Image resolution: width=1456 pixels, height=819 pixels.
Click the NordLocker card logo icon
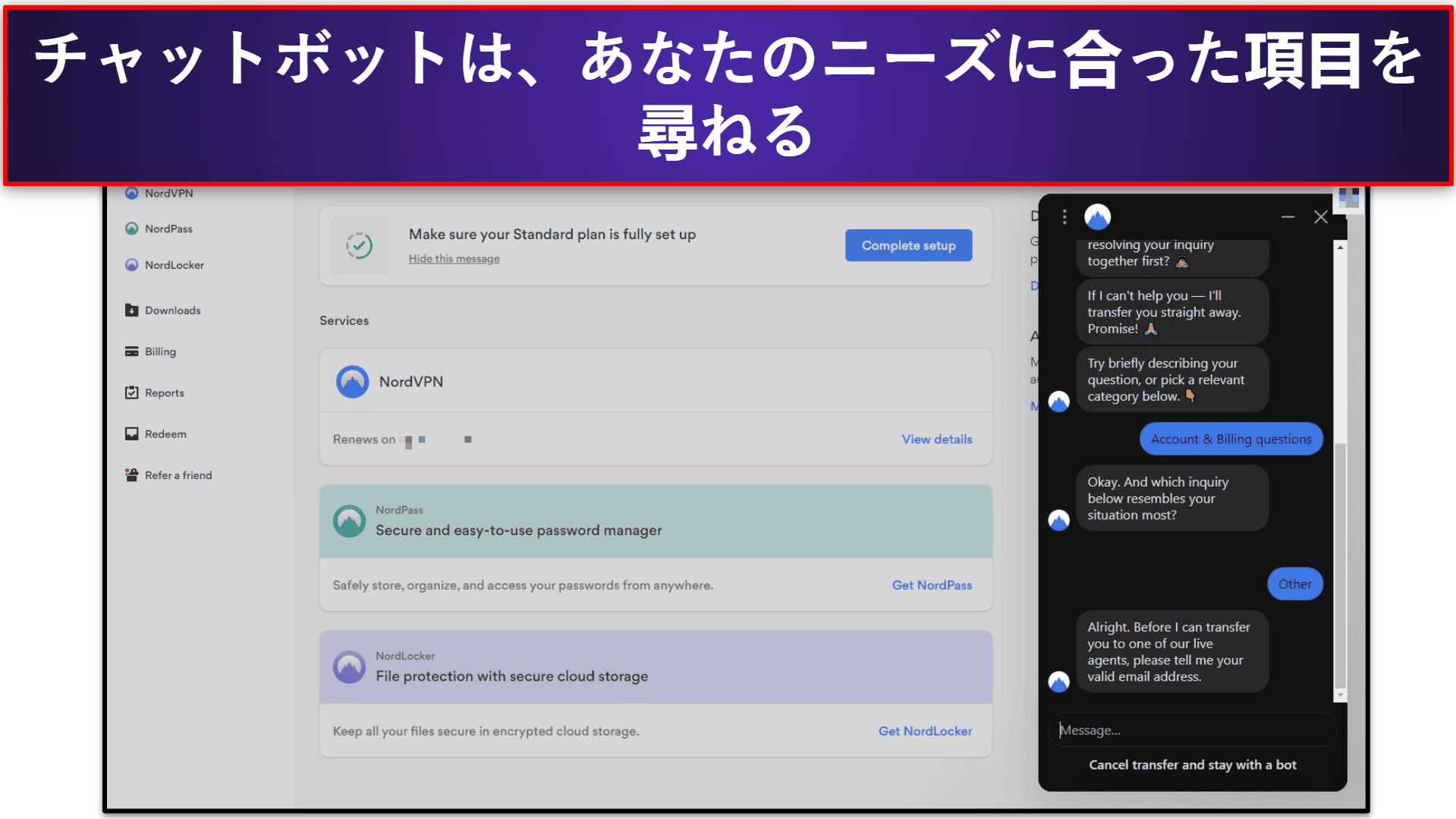click(x=349, y=667)
